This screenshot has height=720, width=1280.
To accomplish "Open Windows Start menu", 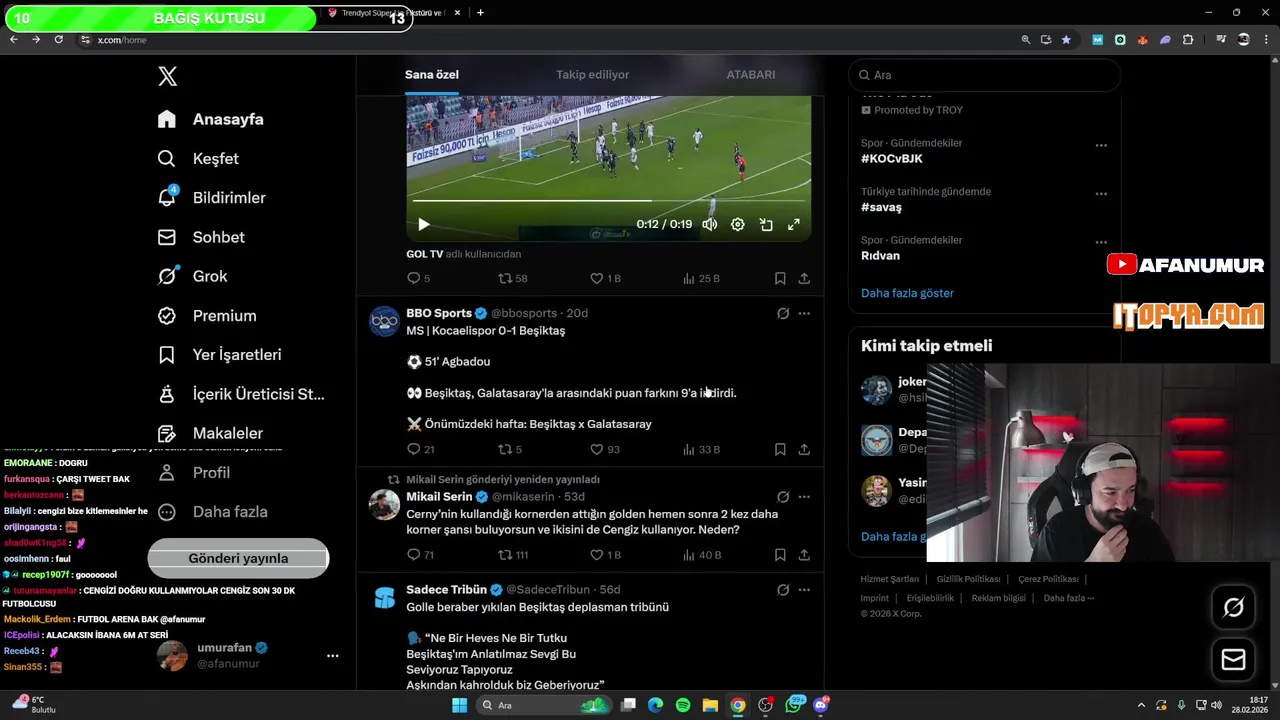I will click(459, 705).
